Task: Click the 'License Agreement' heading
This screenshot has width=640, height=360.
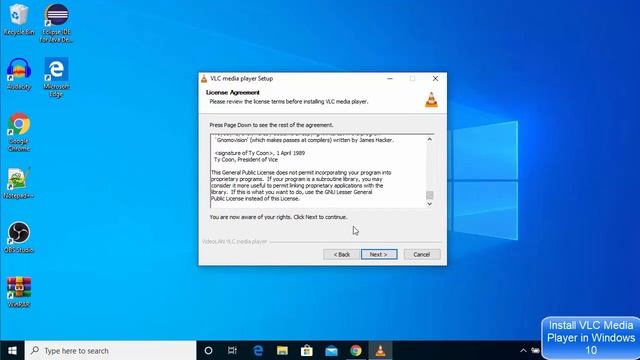Action: pos(233,92)
